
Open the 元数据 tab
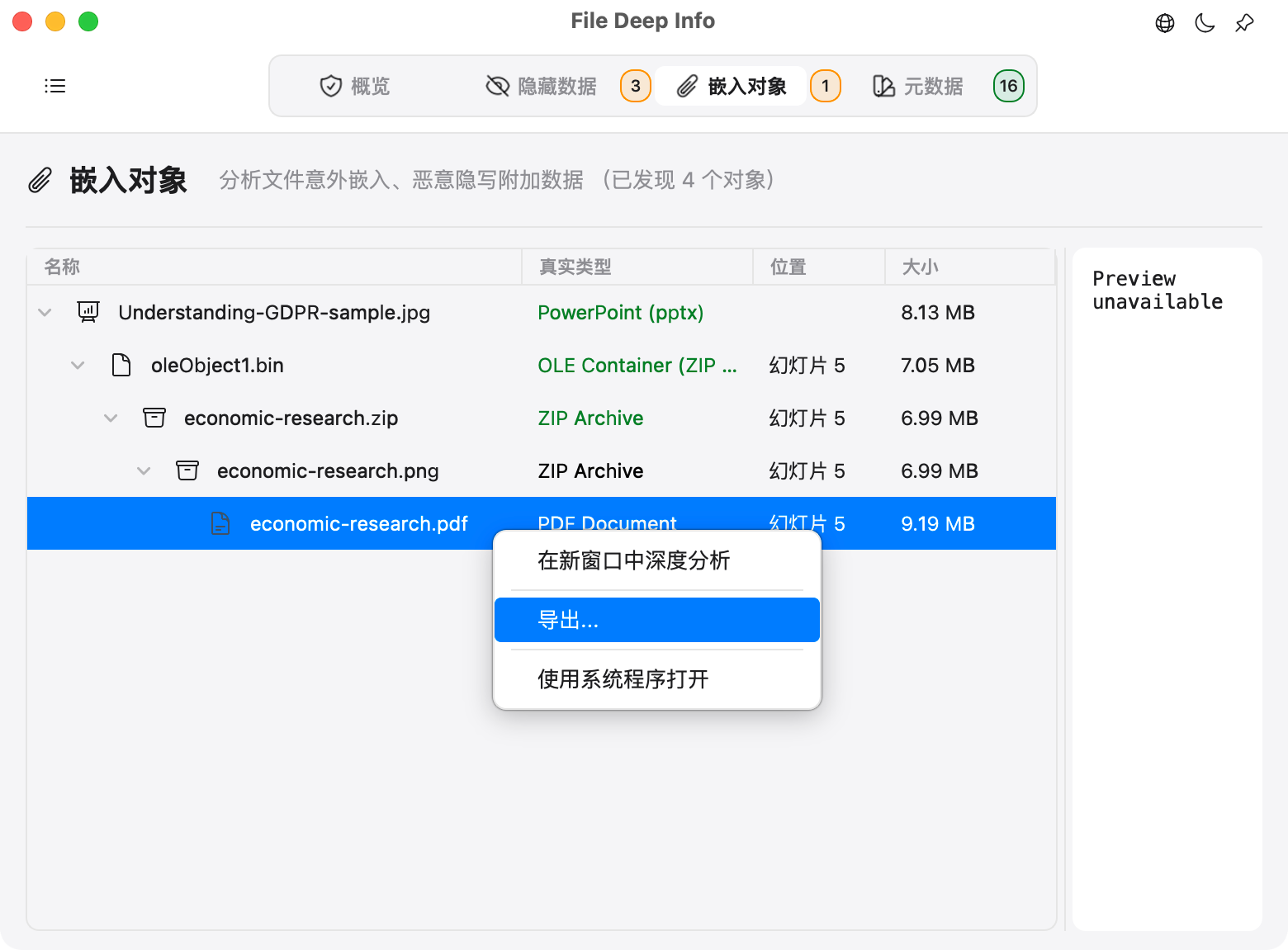pyautogui.click(x=918, y=86)
